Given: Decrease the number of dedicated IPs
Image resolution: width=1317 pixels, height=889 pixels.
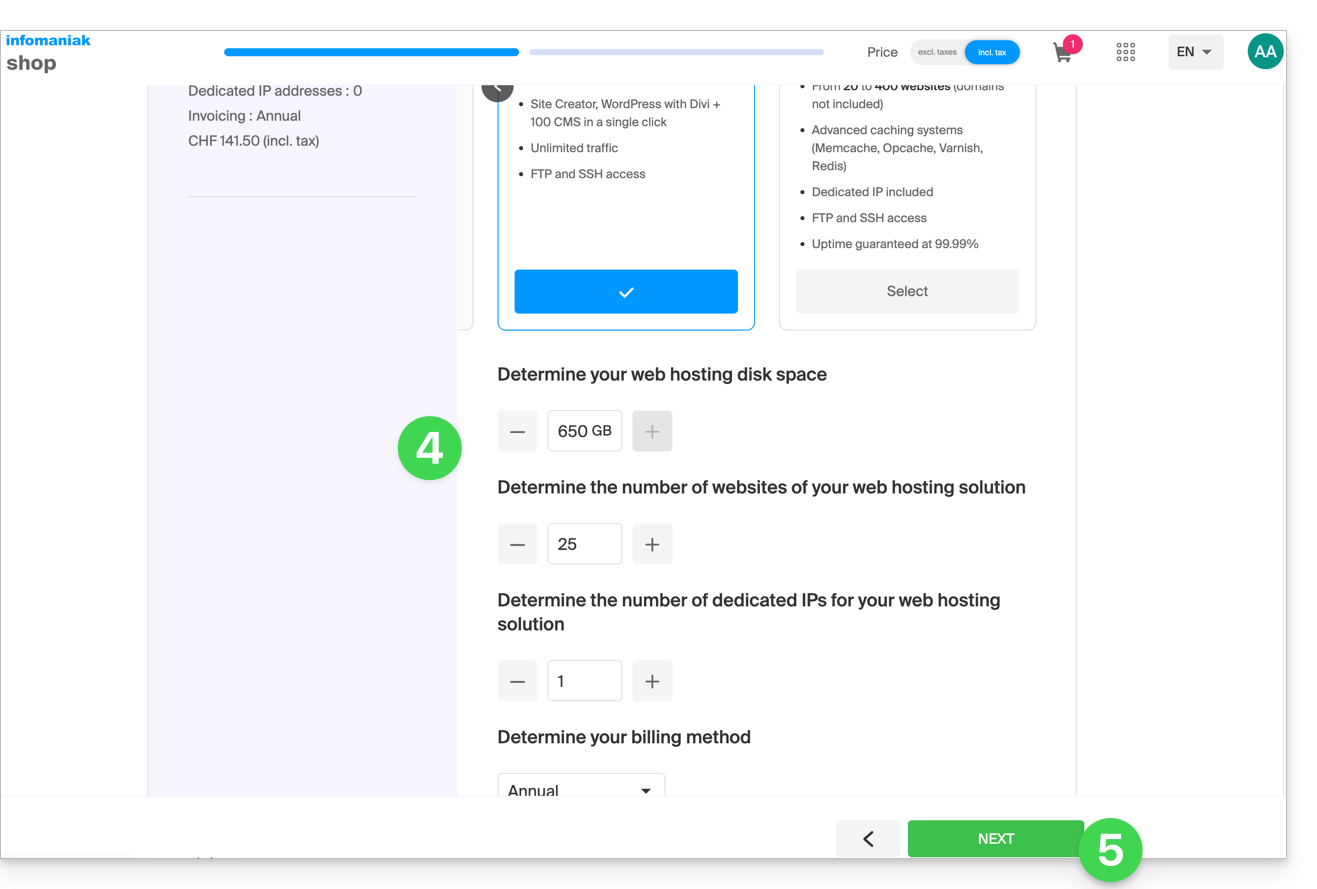Looking at the screenshot, I should point(517,681).
